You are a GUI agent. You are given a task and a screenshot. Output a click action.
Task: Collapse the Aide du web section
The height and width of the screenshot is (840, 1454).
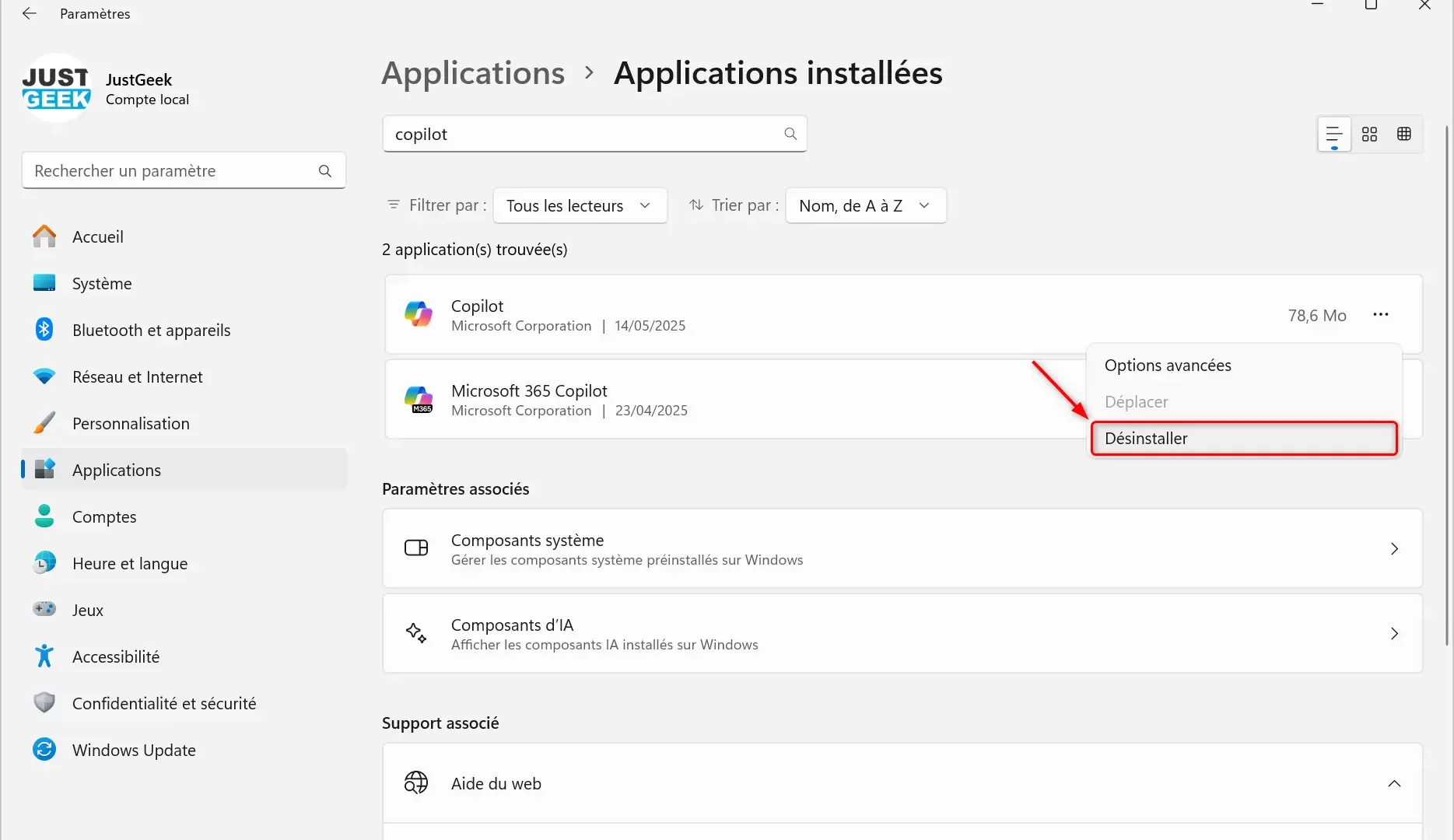coord(1394,784)
